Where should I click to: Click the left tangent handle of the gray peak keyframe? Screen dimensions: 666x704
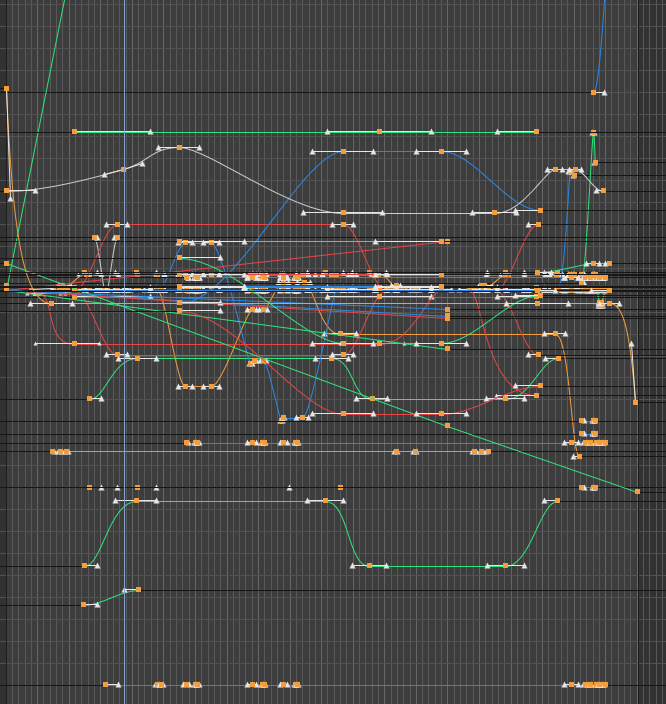click(158, 148)
